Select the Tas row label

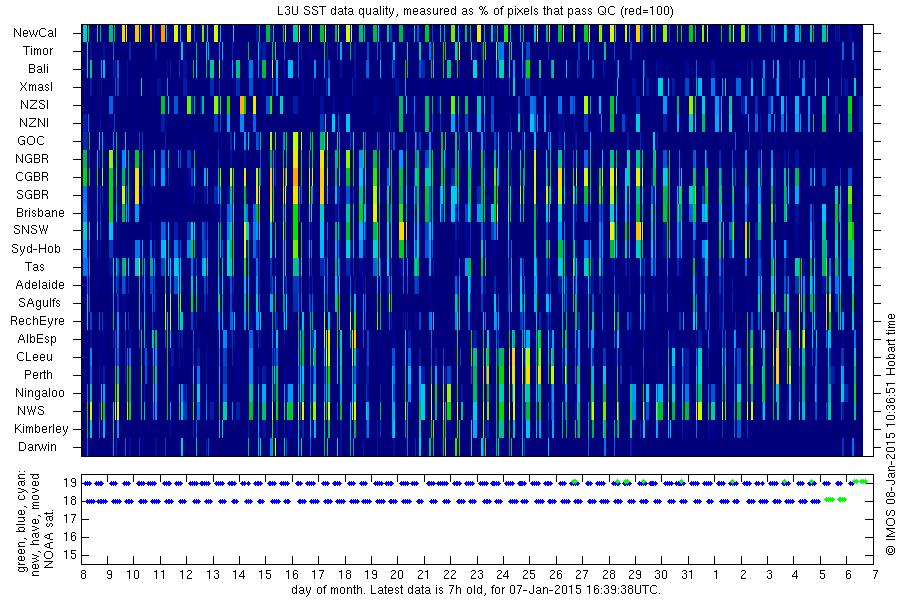(34, 266)
